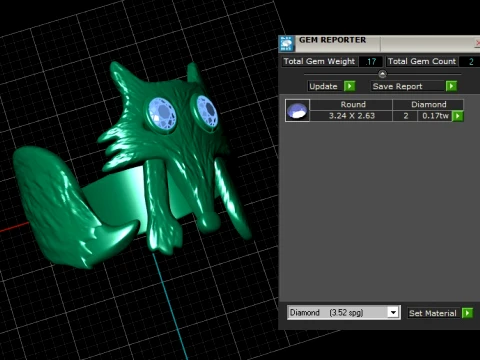480x360 pixels.
Task: Close the Gem Reporter panel
Action: [x=477, y=44]
